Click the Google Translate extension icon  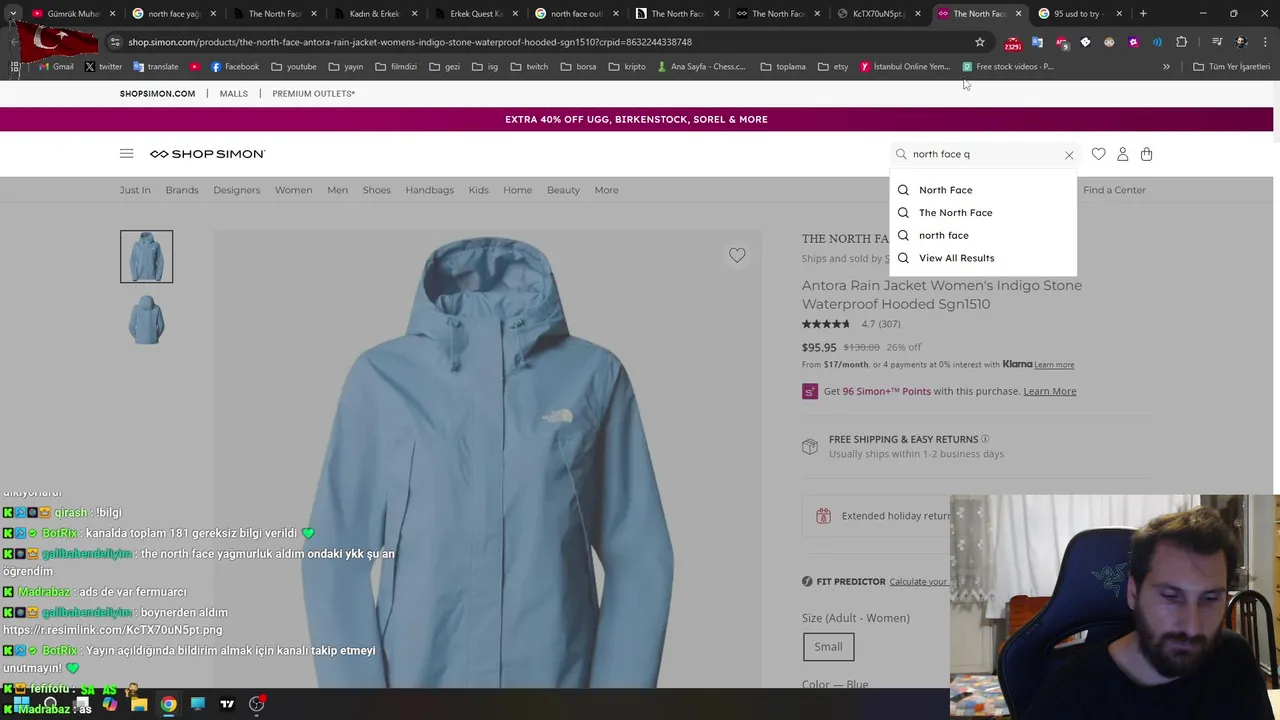point(1037,42)
